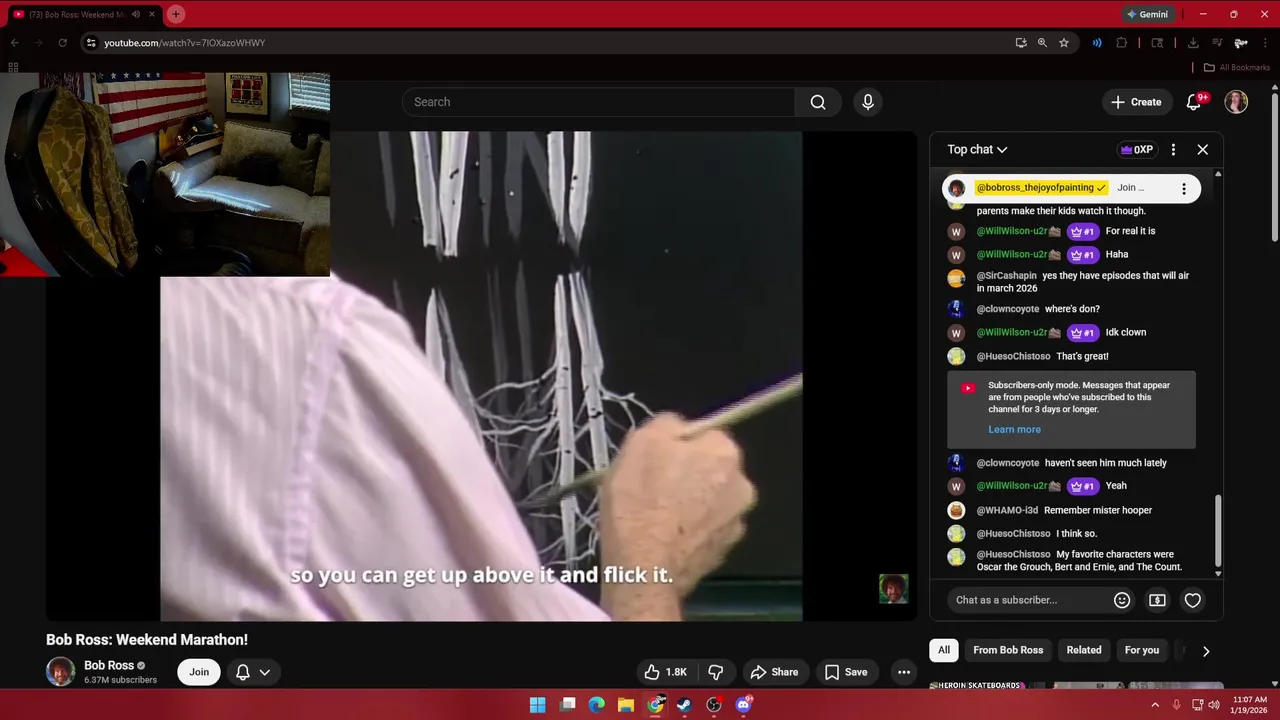
Task: Click the Bob Ross channel avatar
Action: click(x=60, y=672)
